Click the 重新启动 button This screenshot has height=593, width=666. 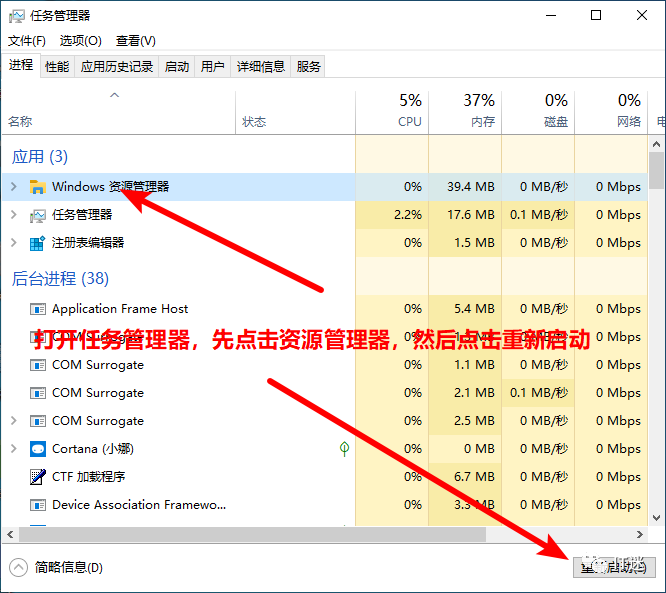click(x=614, y=567)
